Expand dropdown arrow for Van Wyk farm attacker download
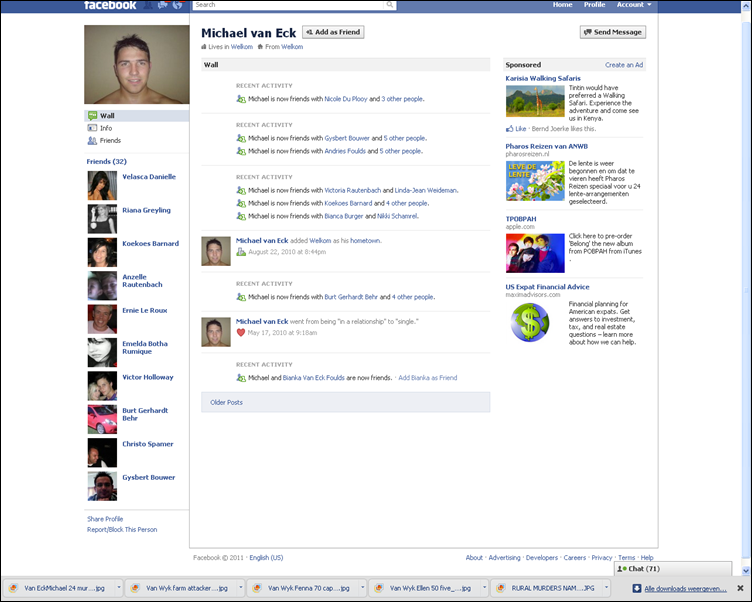752x602 pixels. click(240, 588)
